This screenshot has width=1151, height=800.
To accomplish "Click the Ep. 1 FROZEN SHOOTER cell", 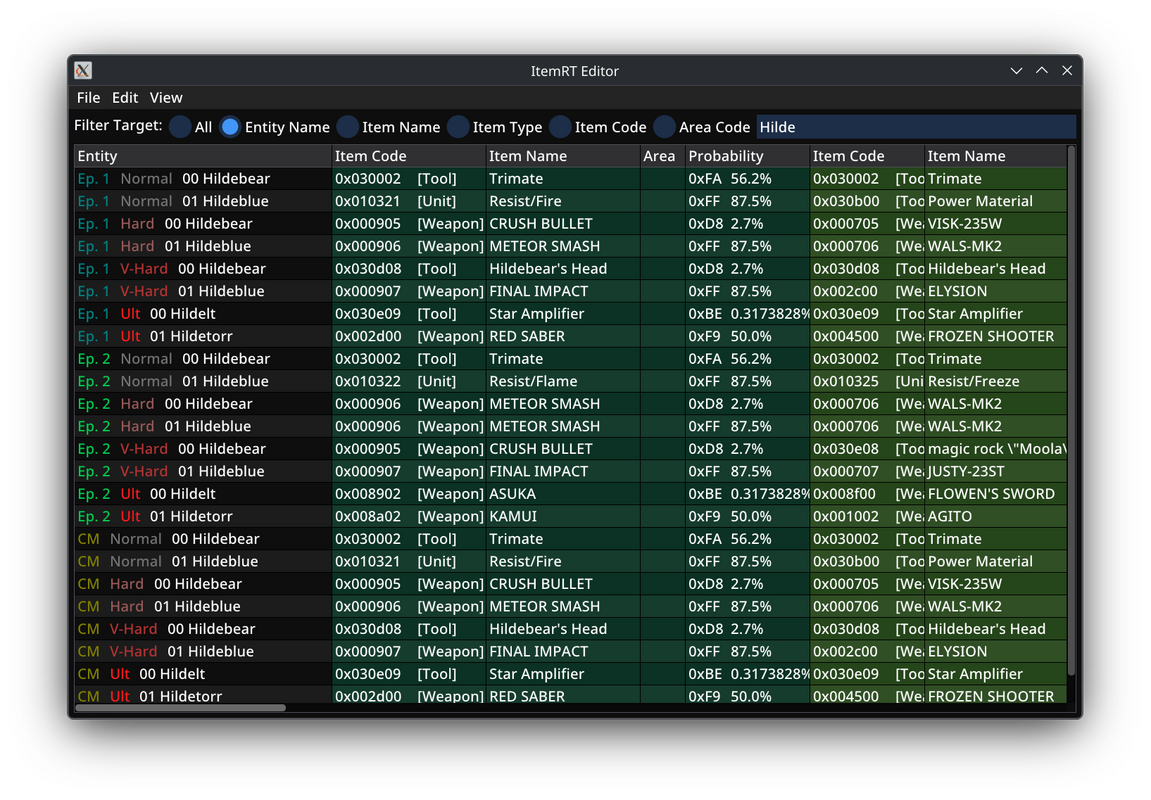I will click(x=995, y=336).
